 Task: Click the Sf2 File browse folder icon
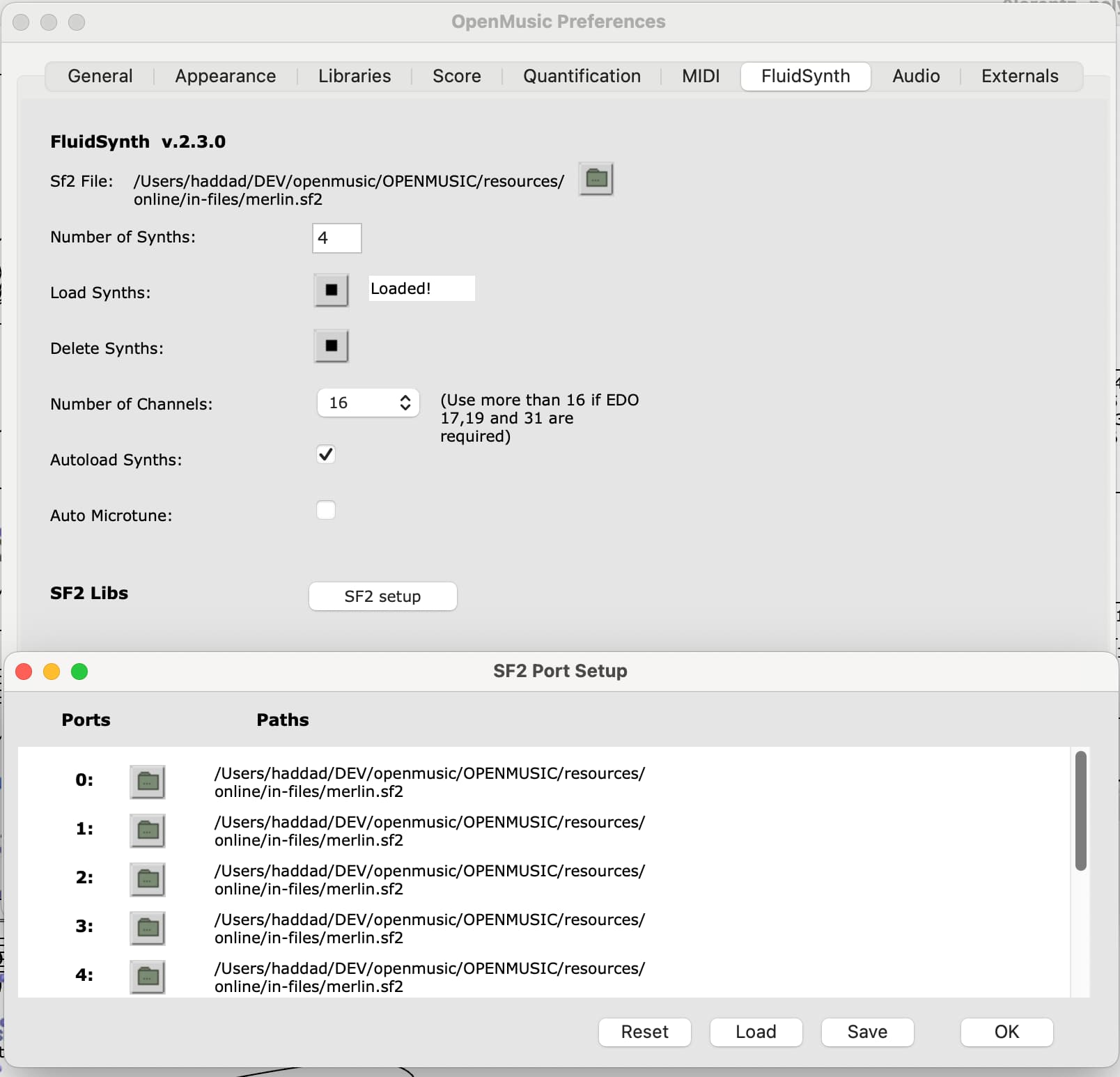click(x=596, y=180)
